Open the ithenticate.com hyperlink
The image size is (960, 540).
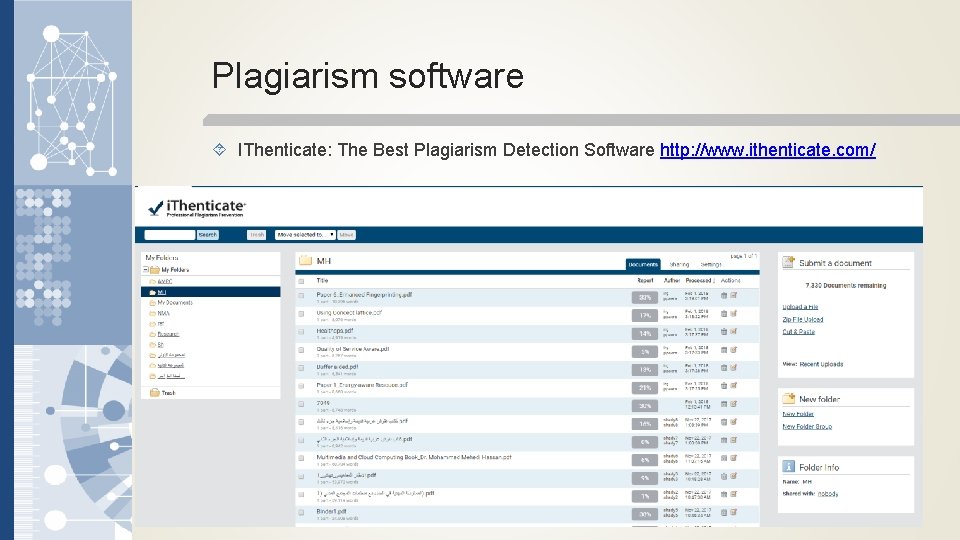pyautogui.click(x=768, y=150)
